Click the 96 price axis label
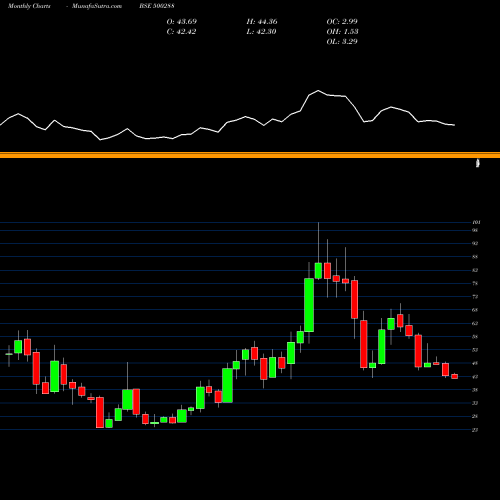500x500 pixels. coord(475,230)
